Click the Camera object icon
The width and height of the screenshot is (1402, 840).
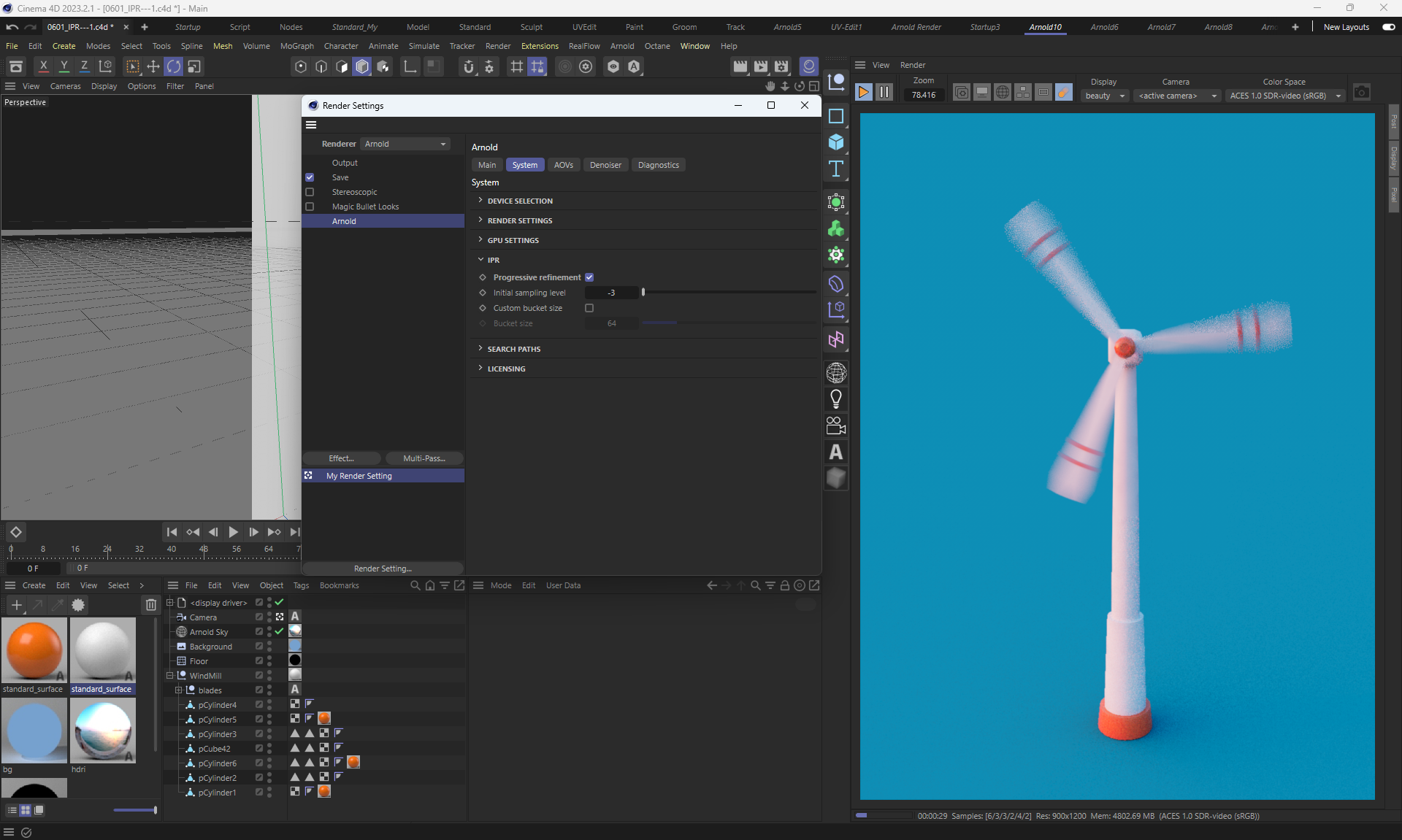point(836,425)
